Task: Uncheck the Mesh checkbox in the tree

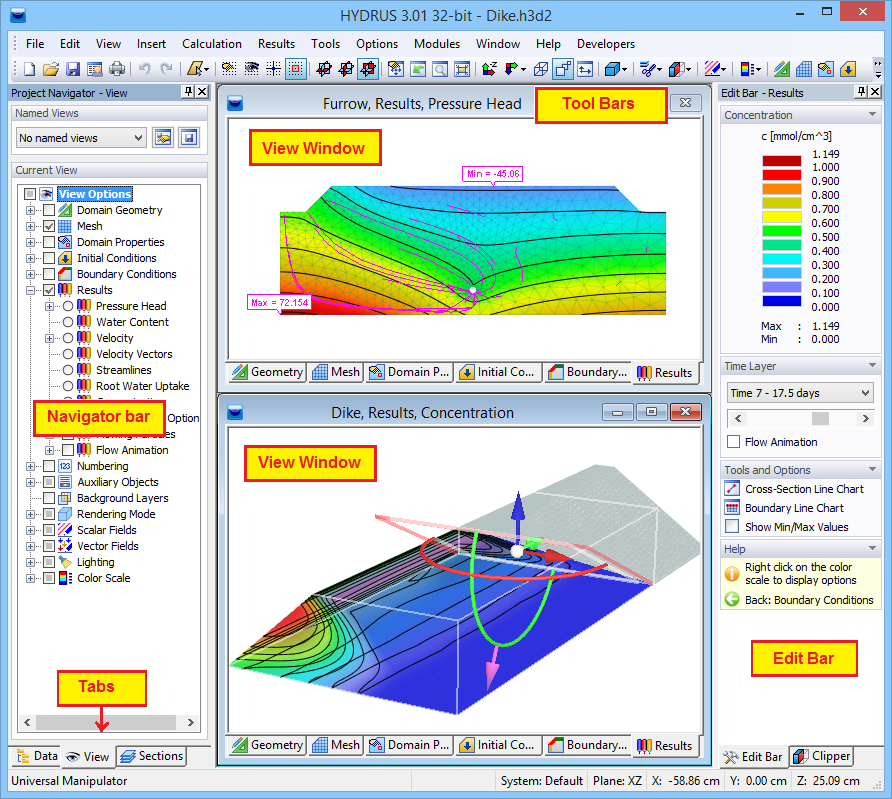Action: click(49, 226)
